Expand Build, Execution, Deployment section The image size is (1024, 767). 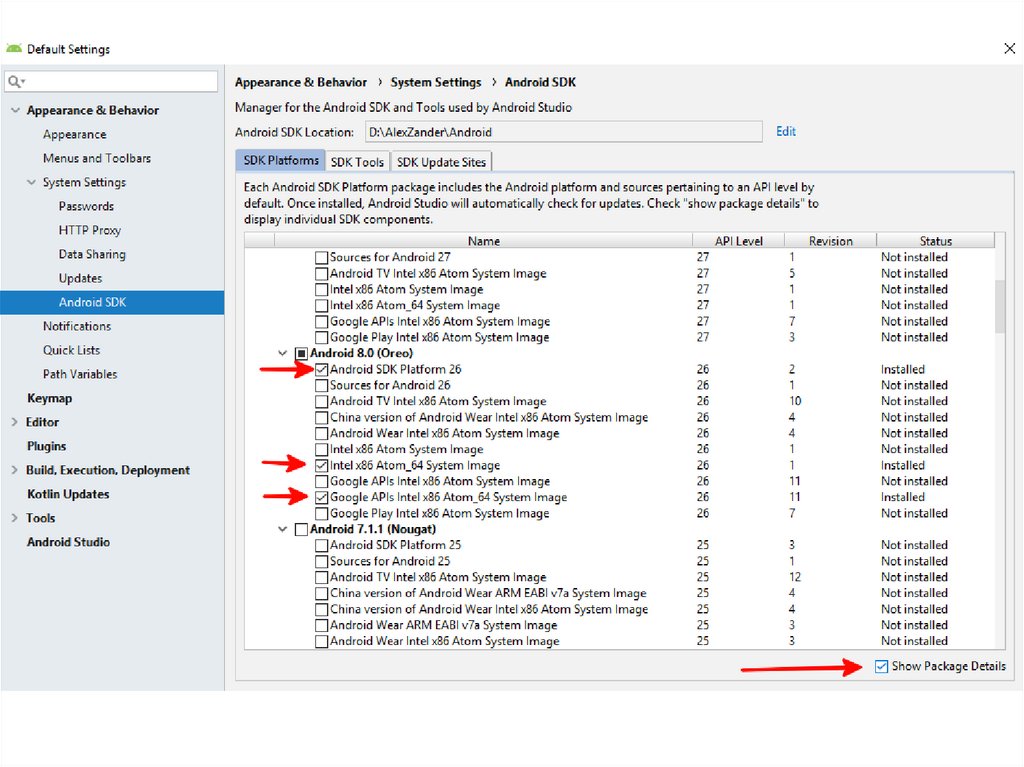tap(14, 470)
